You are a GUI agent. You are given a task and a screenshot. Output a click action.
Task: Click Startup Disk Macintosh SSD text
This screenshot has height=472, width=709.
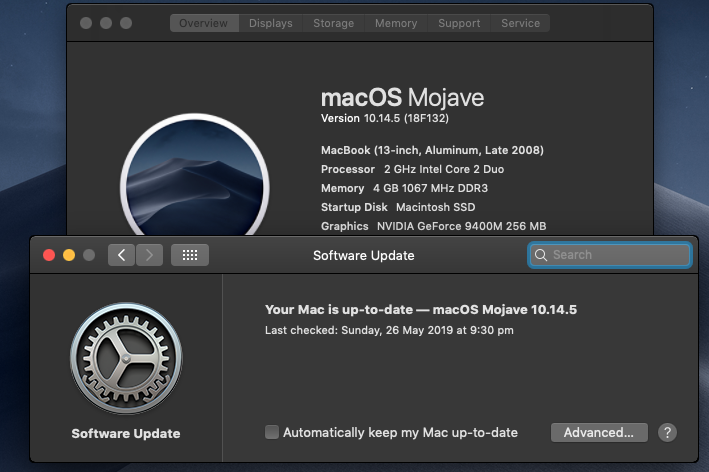[398, 207]
